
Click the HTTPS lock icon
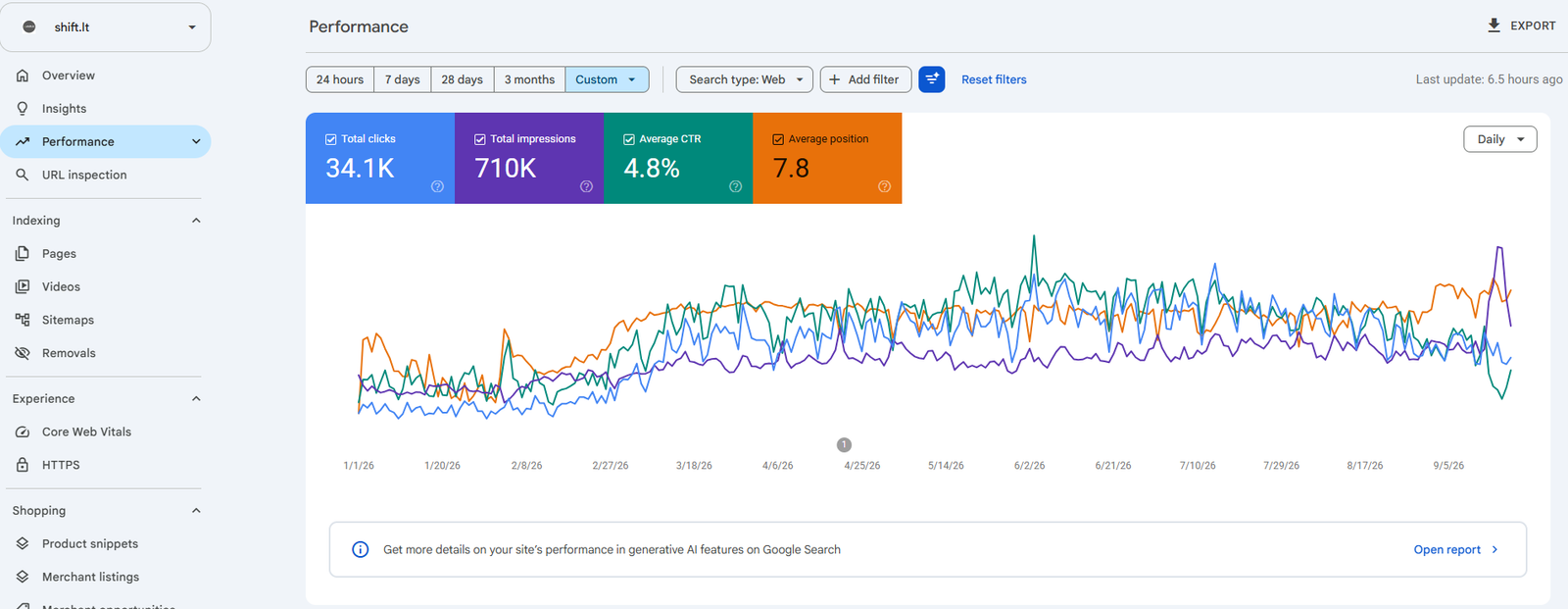tap(23, 465)
